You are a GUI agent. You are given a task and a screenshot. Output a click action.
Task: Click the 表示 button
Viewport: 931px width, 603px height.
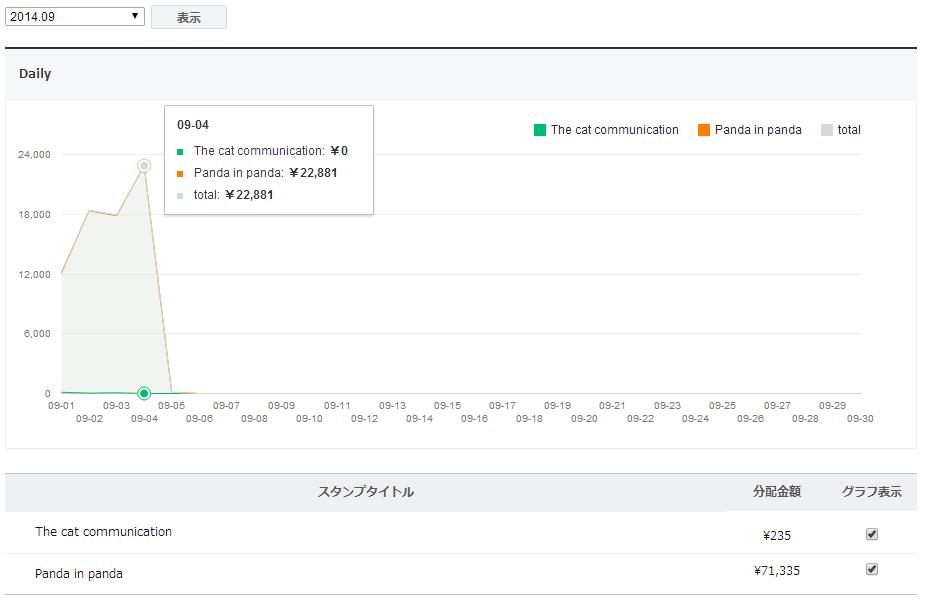[x=189, y=17]
